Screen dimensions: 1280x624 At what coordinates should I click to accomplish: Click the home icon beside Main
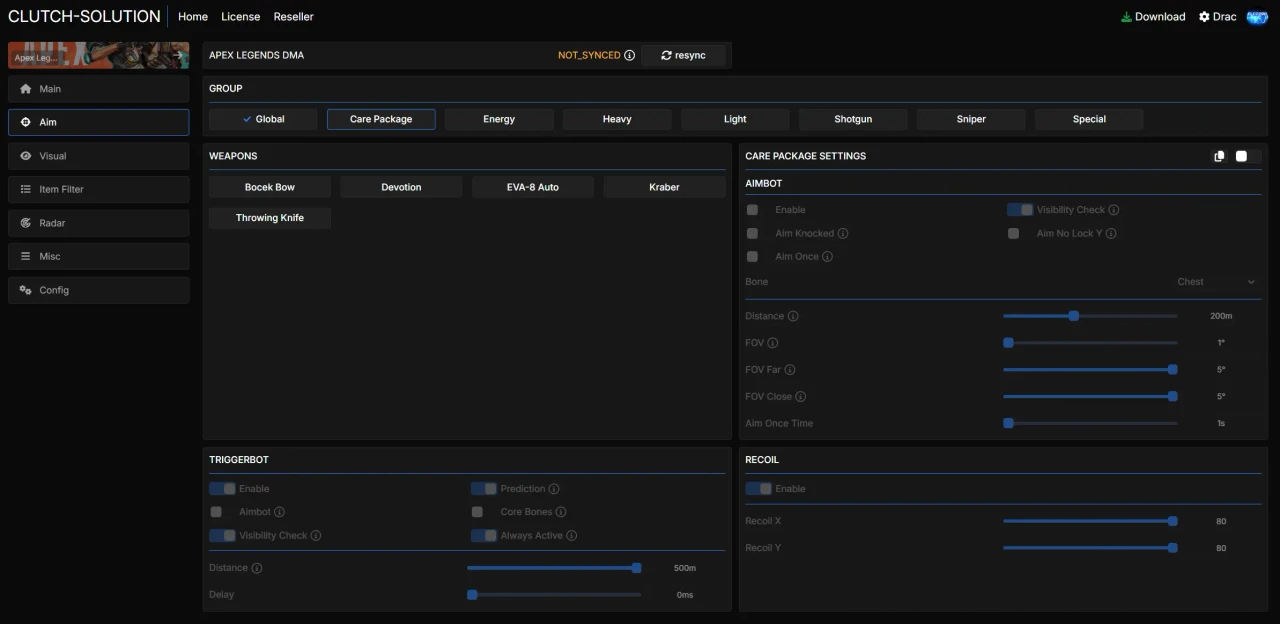pos(25,89)
